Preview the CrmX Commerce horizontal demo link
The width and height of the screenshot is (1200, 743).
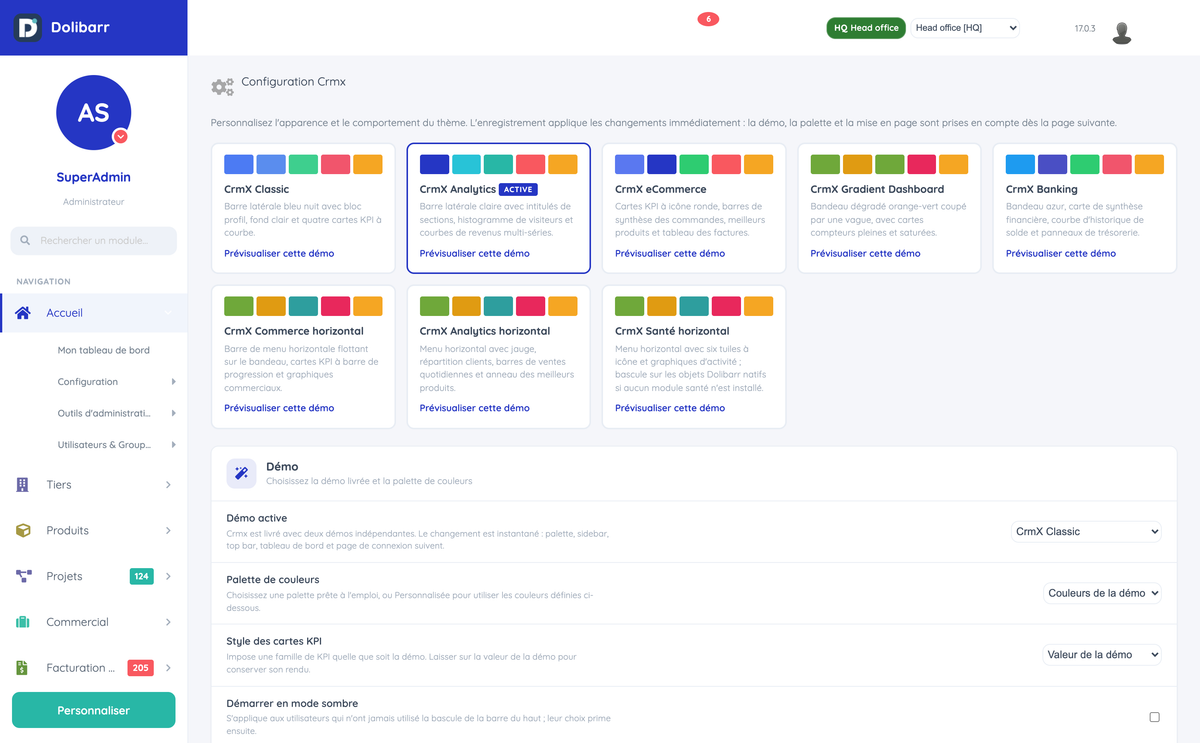tap(279, 408)
